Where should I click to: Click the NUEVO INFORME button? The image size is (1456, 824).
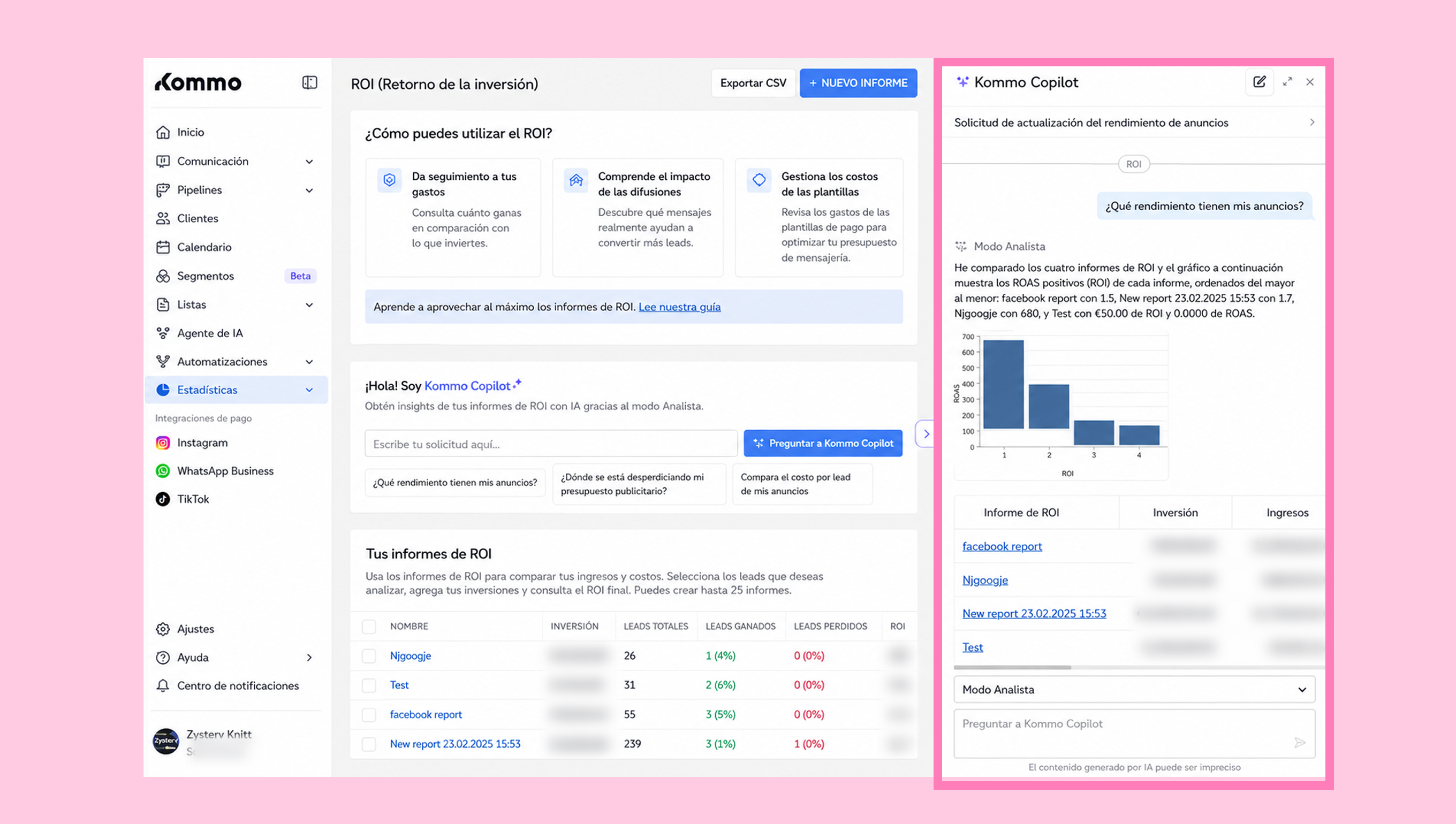click(x=858, y=83)
